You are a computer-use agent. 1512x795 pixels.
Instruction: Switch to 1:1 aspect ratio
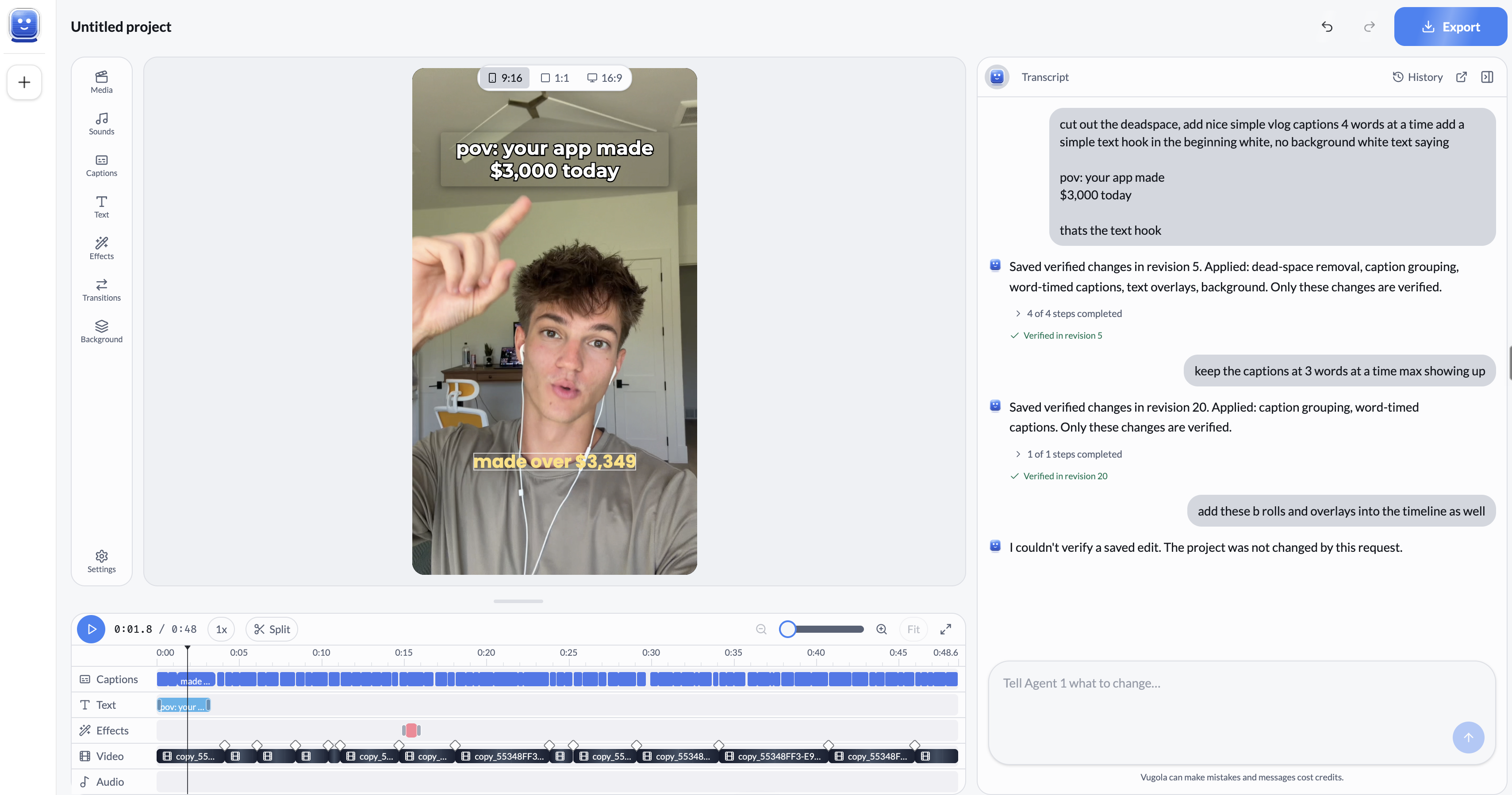(555, 78)
